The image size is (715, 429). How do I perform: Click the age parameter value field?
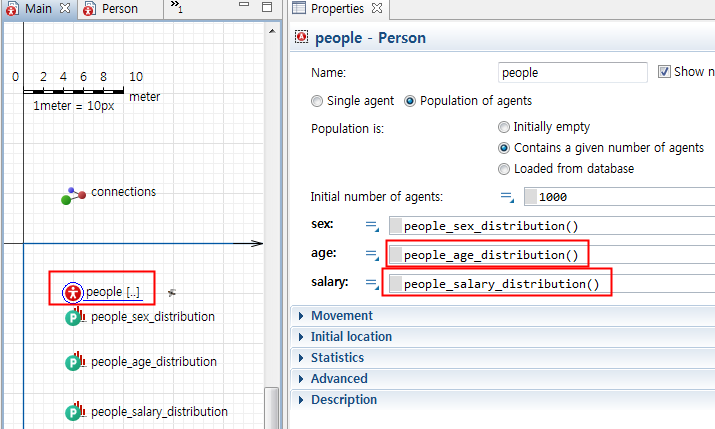tap(552, 255)
